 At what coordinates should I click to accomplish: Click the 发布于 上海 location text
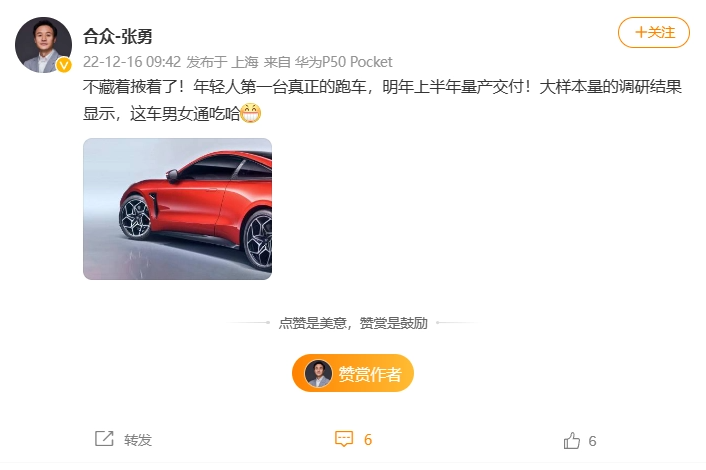(x=222, y=62)
